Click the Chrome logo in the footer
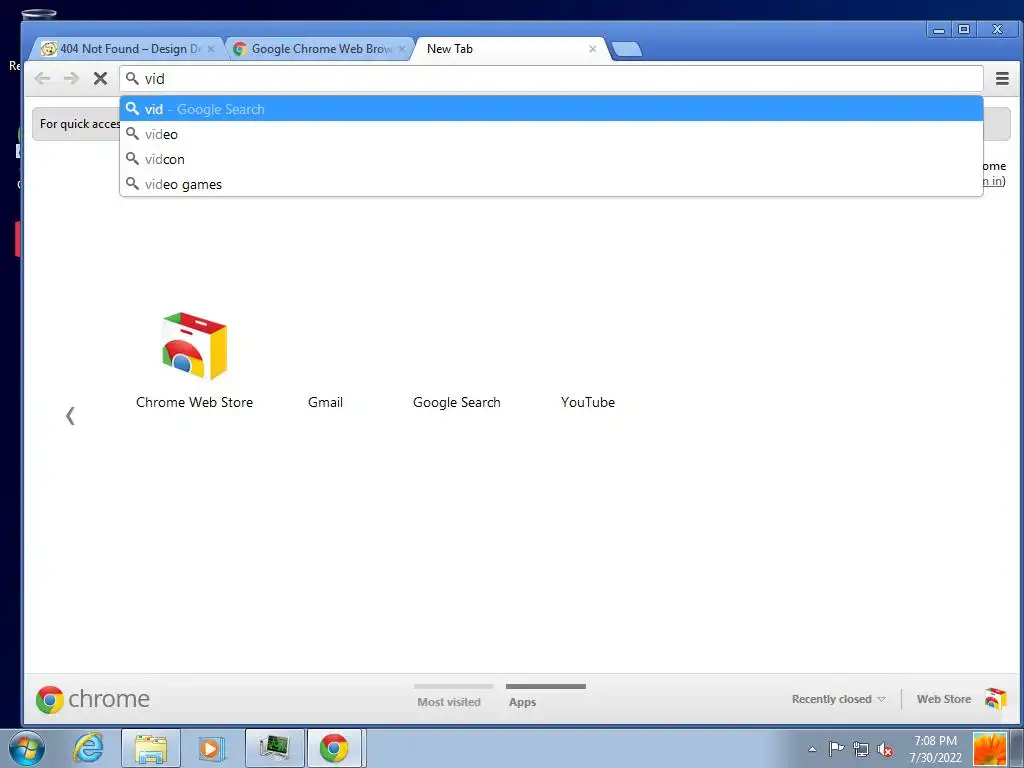 [x=93, y=699]
